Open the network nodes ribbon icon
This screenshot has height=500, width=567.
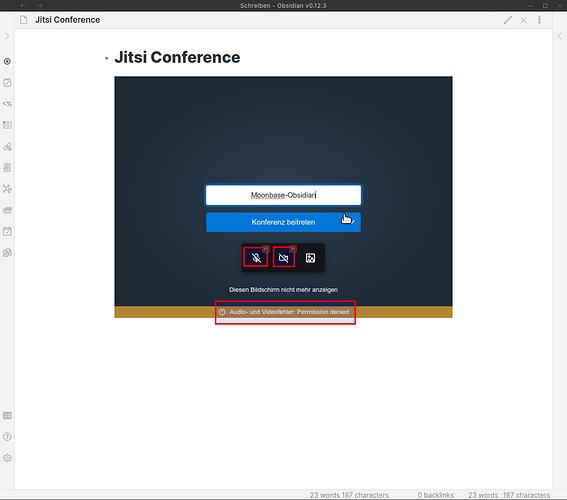pos(7,189)
